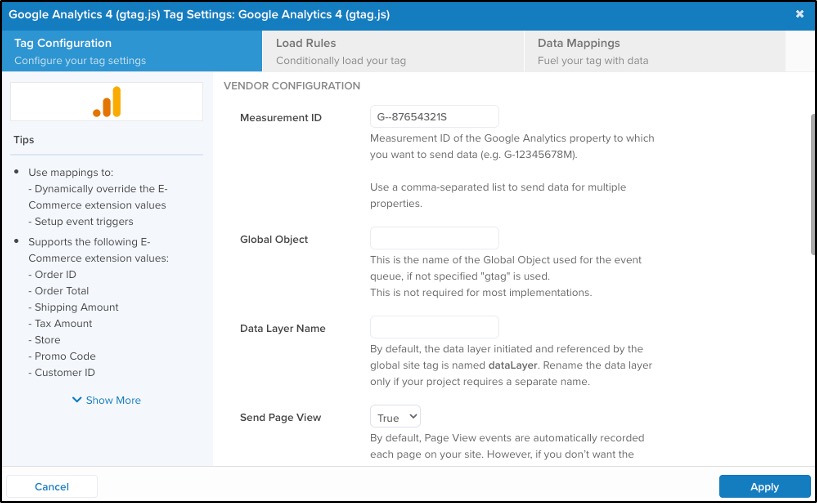Cancel the tag settings changes
Screen dimensions: 818x504
point(51,487)
